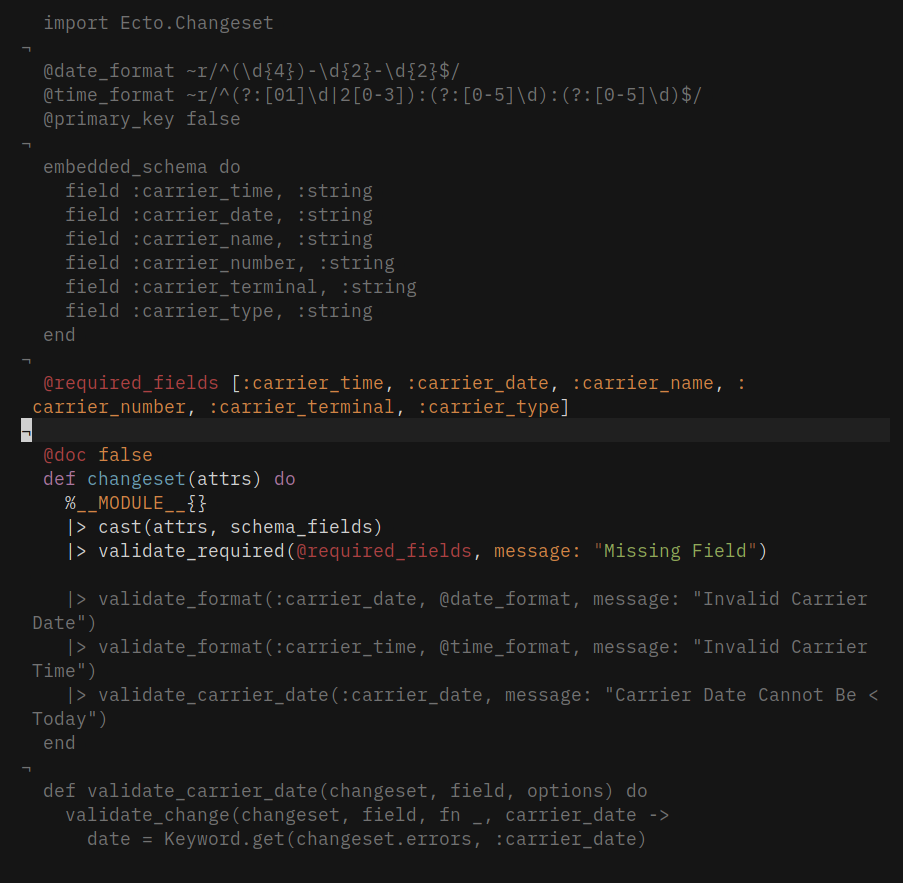
Task: Click the embedded_schema do keyword
Action: 141,167
